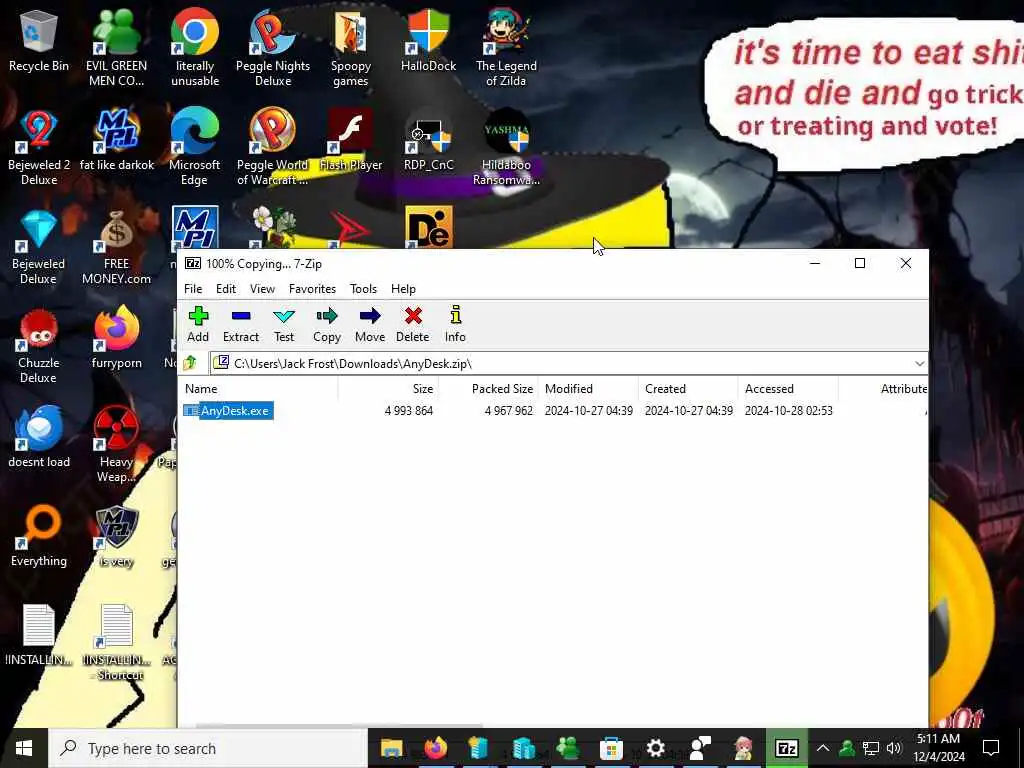Open the Favorites menu

(x=312, y=289)
